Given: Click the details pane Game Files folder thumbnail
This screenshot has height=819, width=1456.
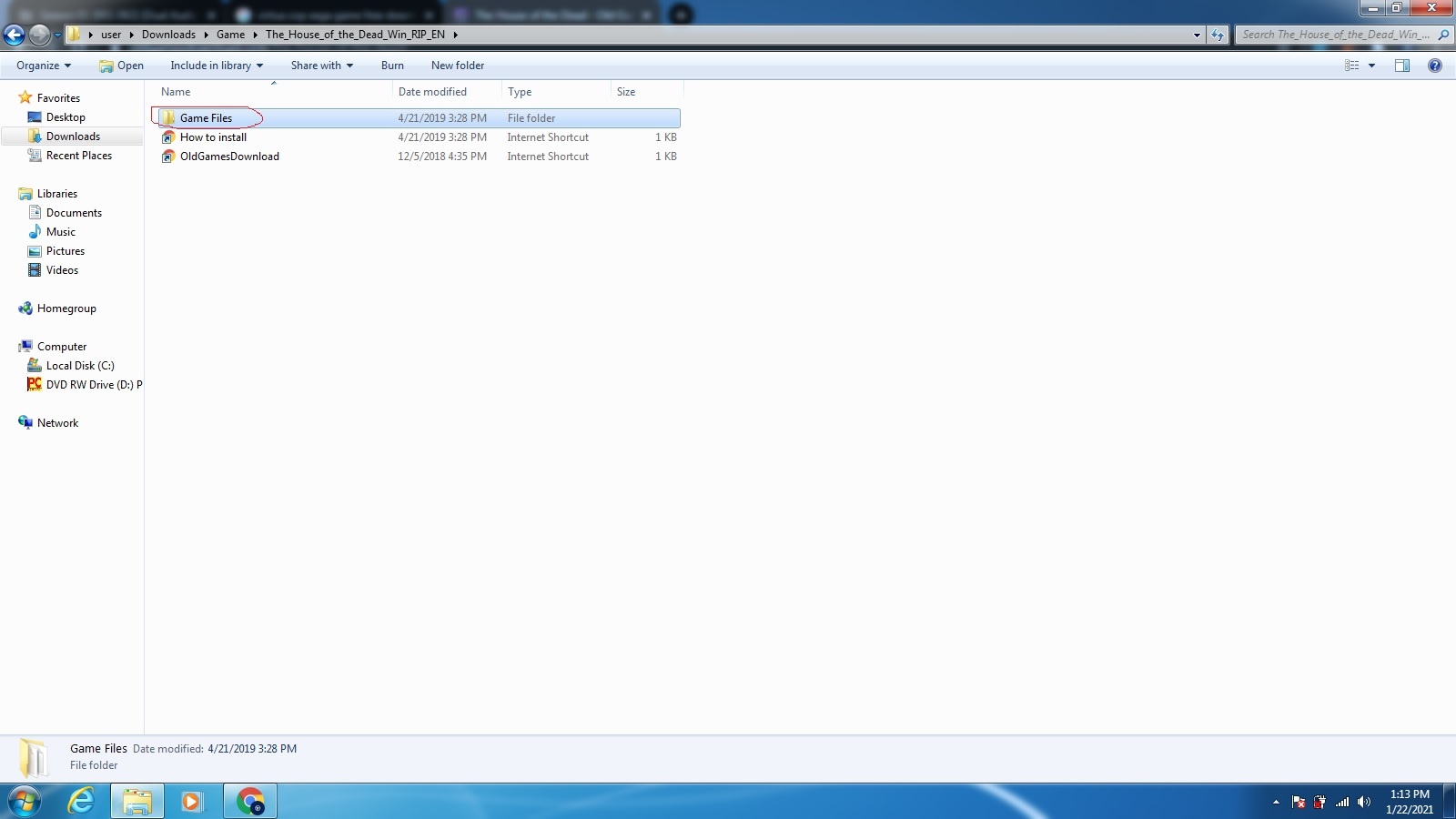Looking at the screenshot, I should pyautogui.click(x=35, y=757).
